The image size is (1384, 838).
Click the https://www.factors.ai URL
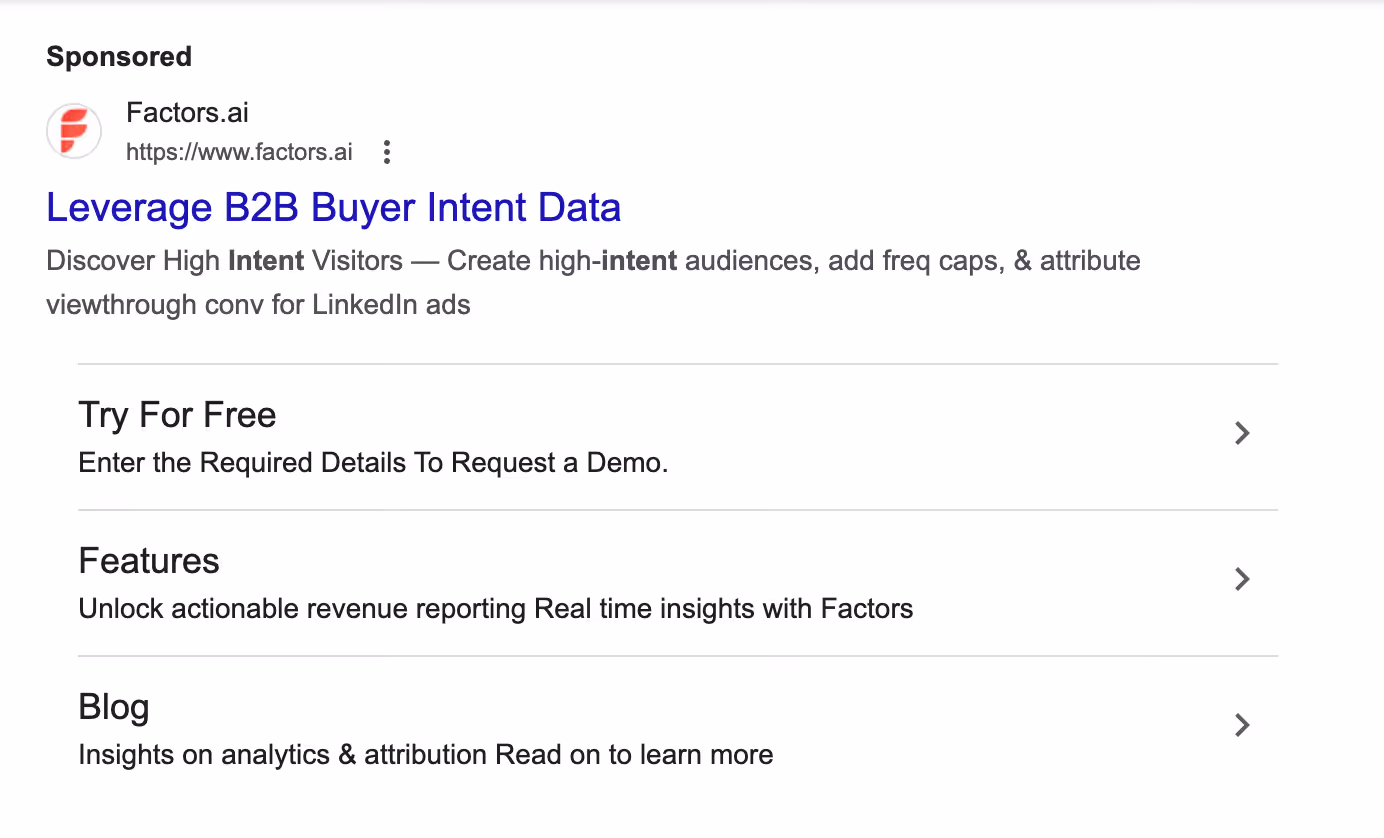[x=239, y=153]
